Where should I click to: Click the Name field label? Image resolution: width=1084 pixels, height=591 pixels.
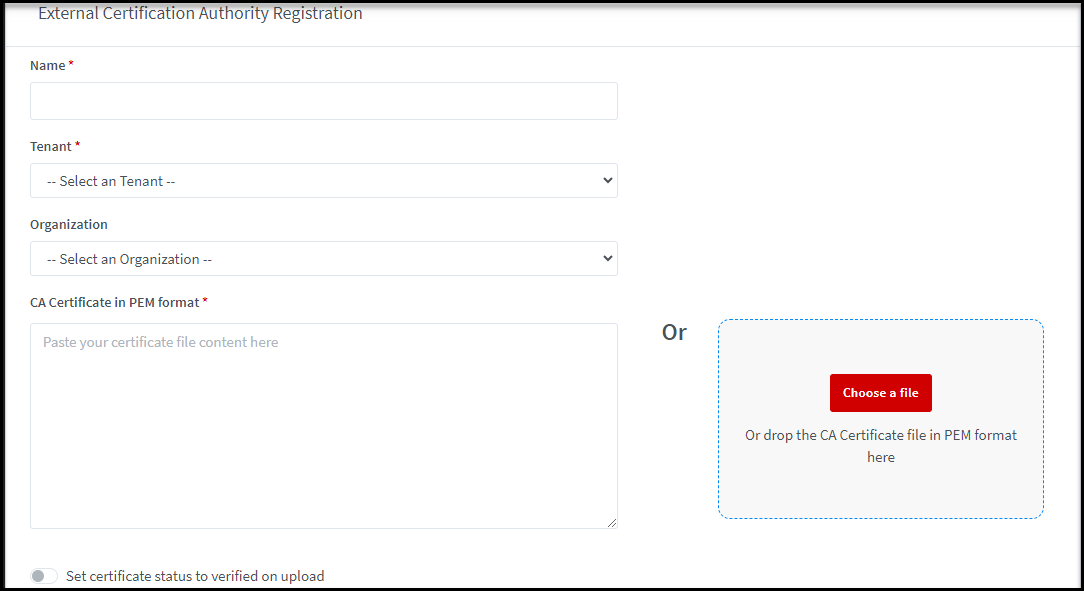[x=47, y=65]
